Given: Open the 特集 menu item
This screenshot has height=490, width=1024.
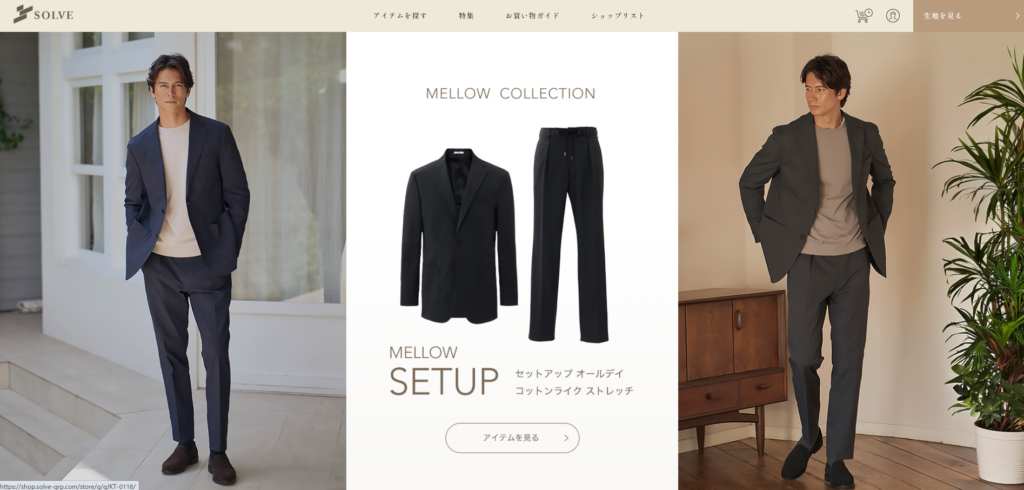Looking at the screenshot, I should 466,16.
